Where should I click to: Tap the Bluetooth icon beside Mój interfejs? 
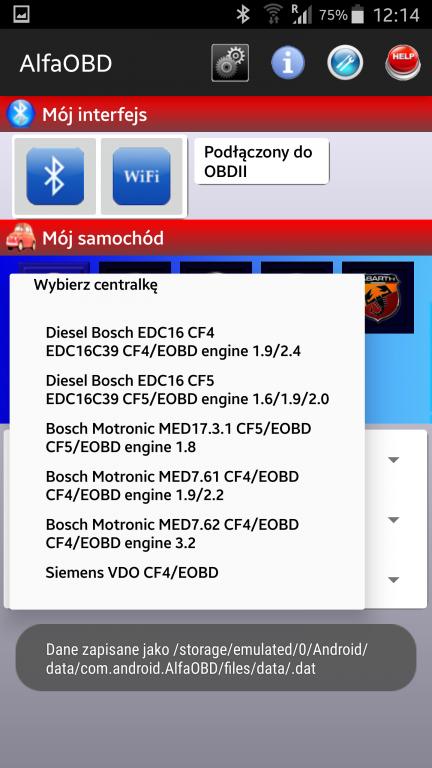(21, 114)
